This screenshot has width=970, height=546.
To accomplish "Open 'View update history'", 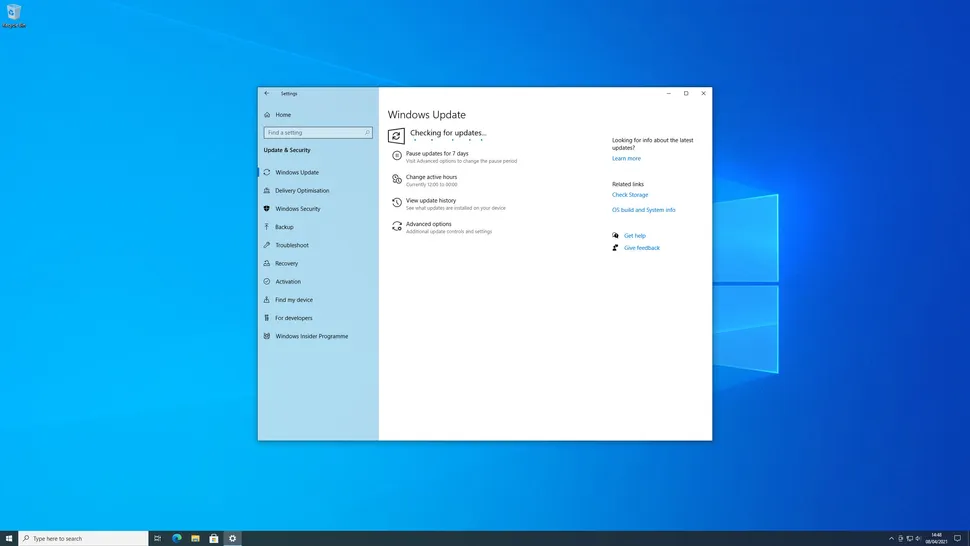I will [431, 200].
